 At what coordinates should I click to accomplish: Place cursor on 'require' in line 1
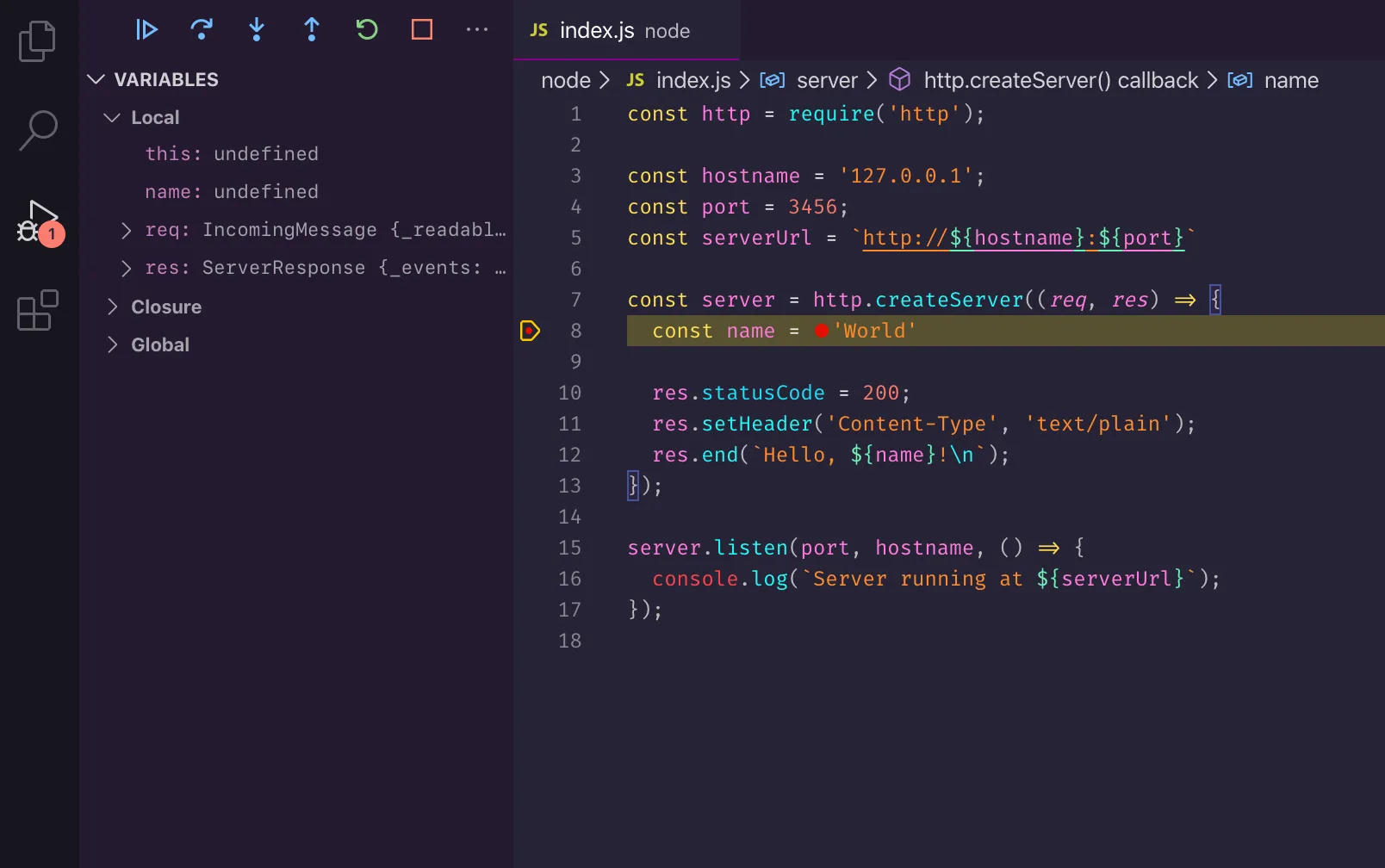[831, 114]
